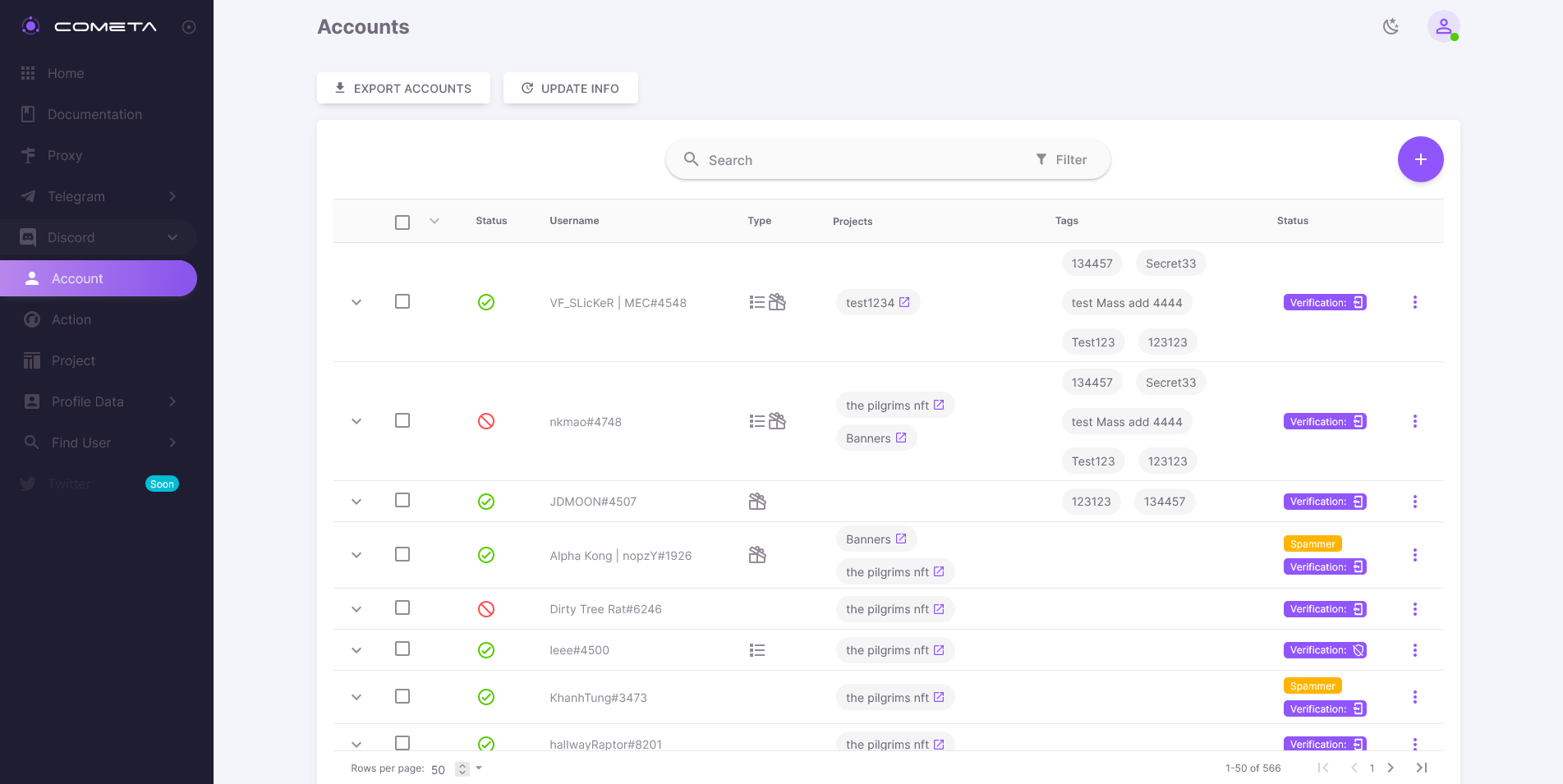
Task: Select checkbox for KhanhTung#3473
Action: point(402,696)
